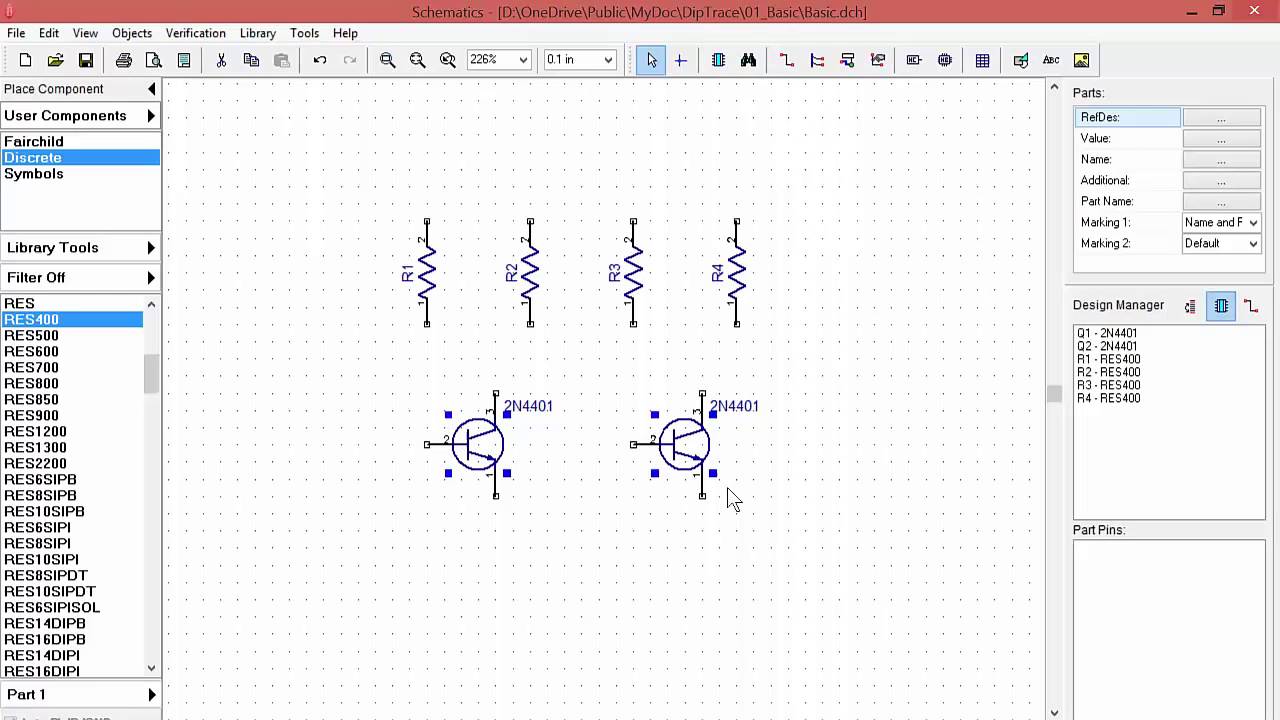Insert a table into the schematic

(982, 60)
